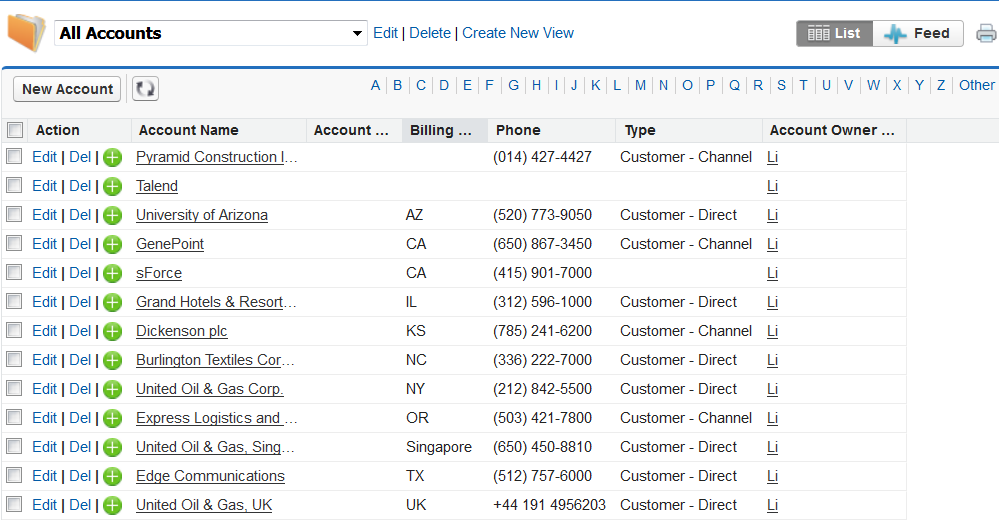999x520 pixels.
Task: Toggle the select-all checkbox in header
Action: coord(15,130)
